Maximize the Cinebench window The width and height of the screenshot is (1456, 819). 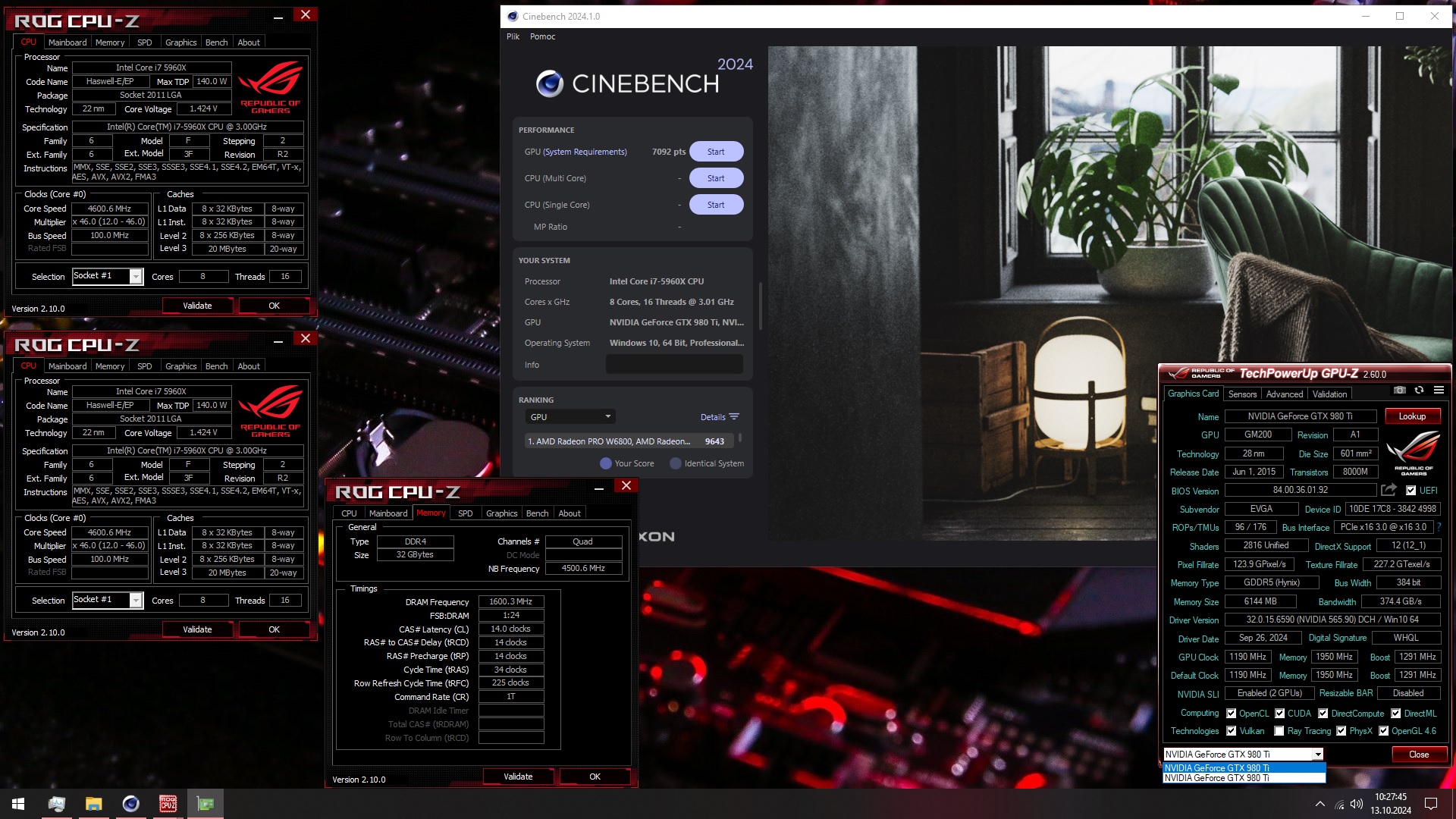pyautogui.click(x=1400, y=16)
